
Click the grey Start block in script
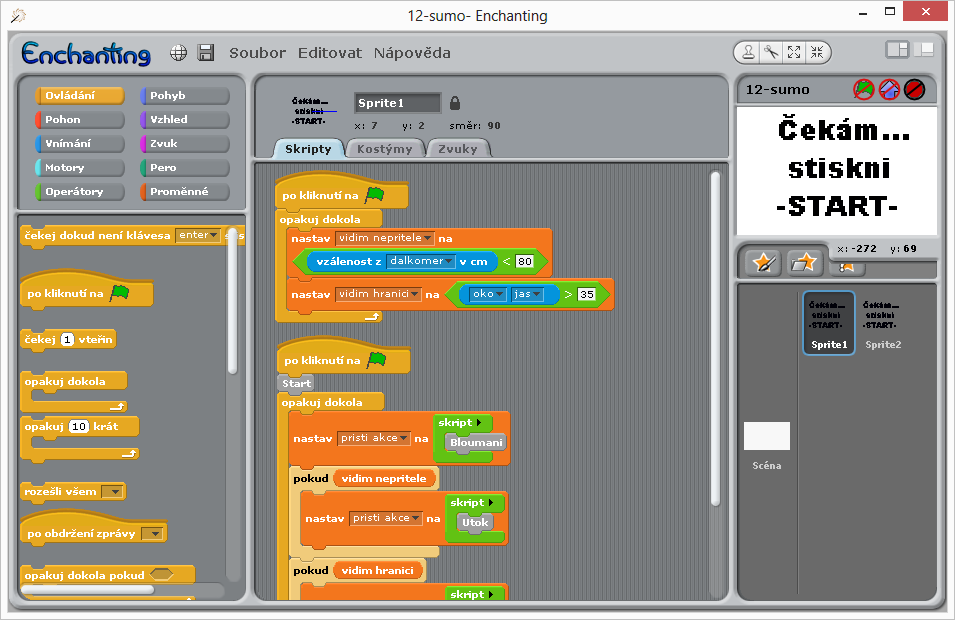pos(297,383)
